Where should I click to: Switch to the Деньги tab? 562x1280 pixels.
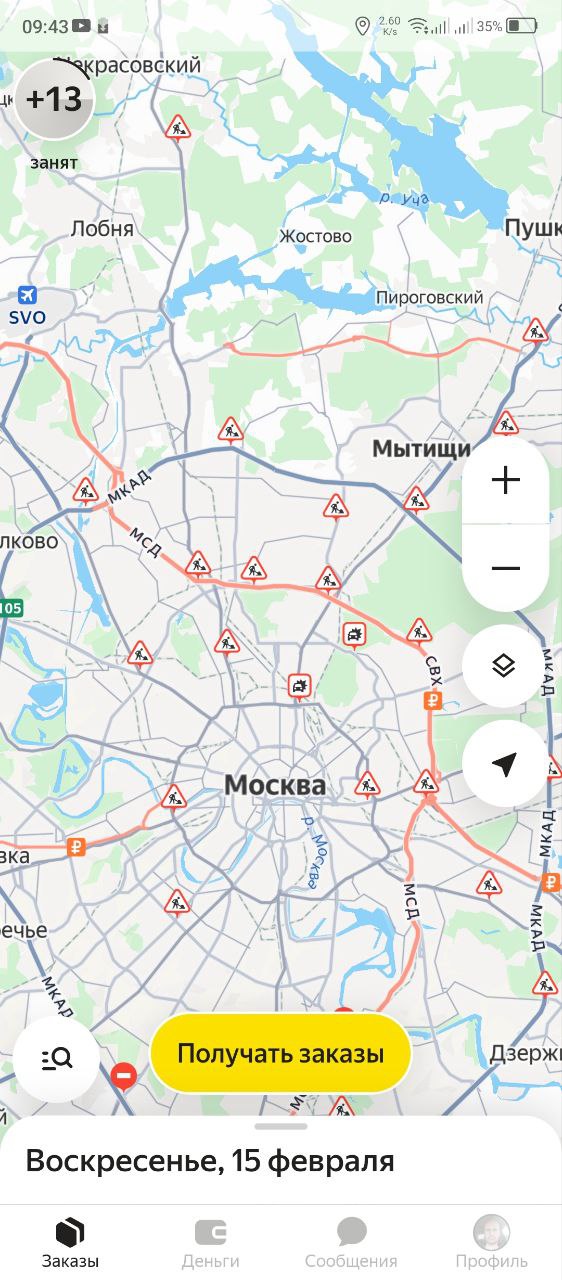210,1243
